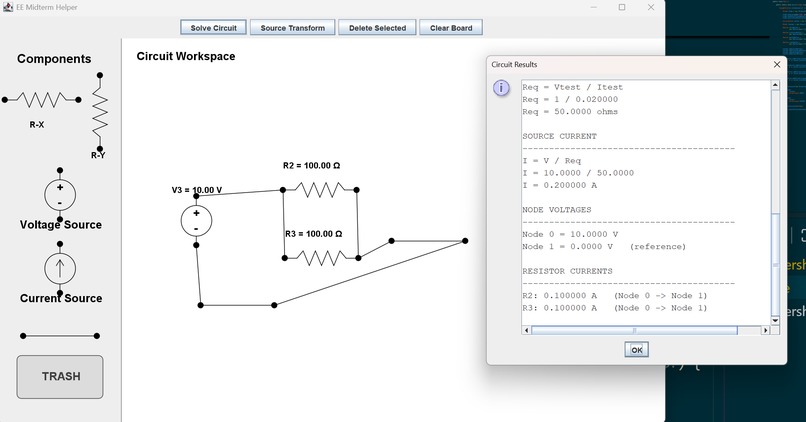806x422 pixels.
Task: Select resistor R3 in the workspace
Action: pyautogui.click(x=321, y=258)
